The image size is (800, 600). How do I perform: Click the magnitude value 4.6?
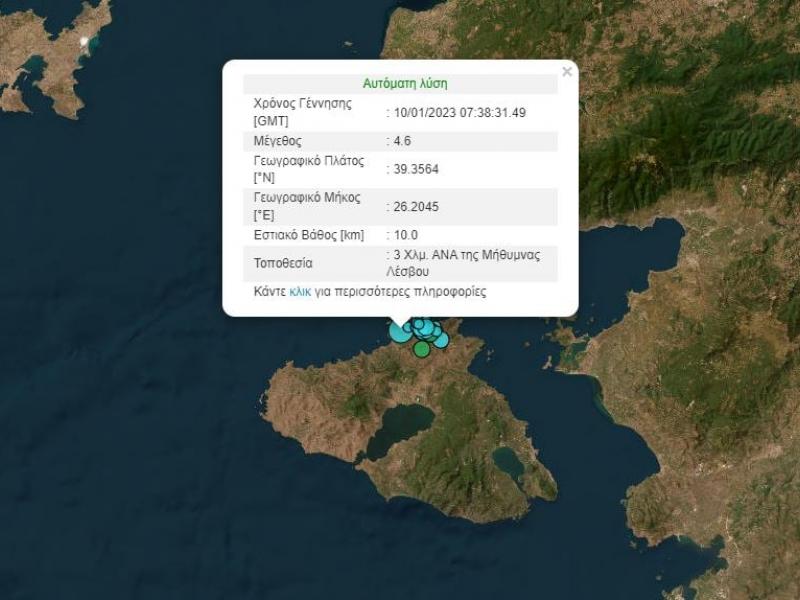pos(403,141)
